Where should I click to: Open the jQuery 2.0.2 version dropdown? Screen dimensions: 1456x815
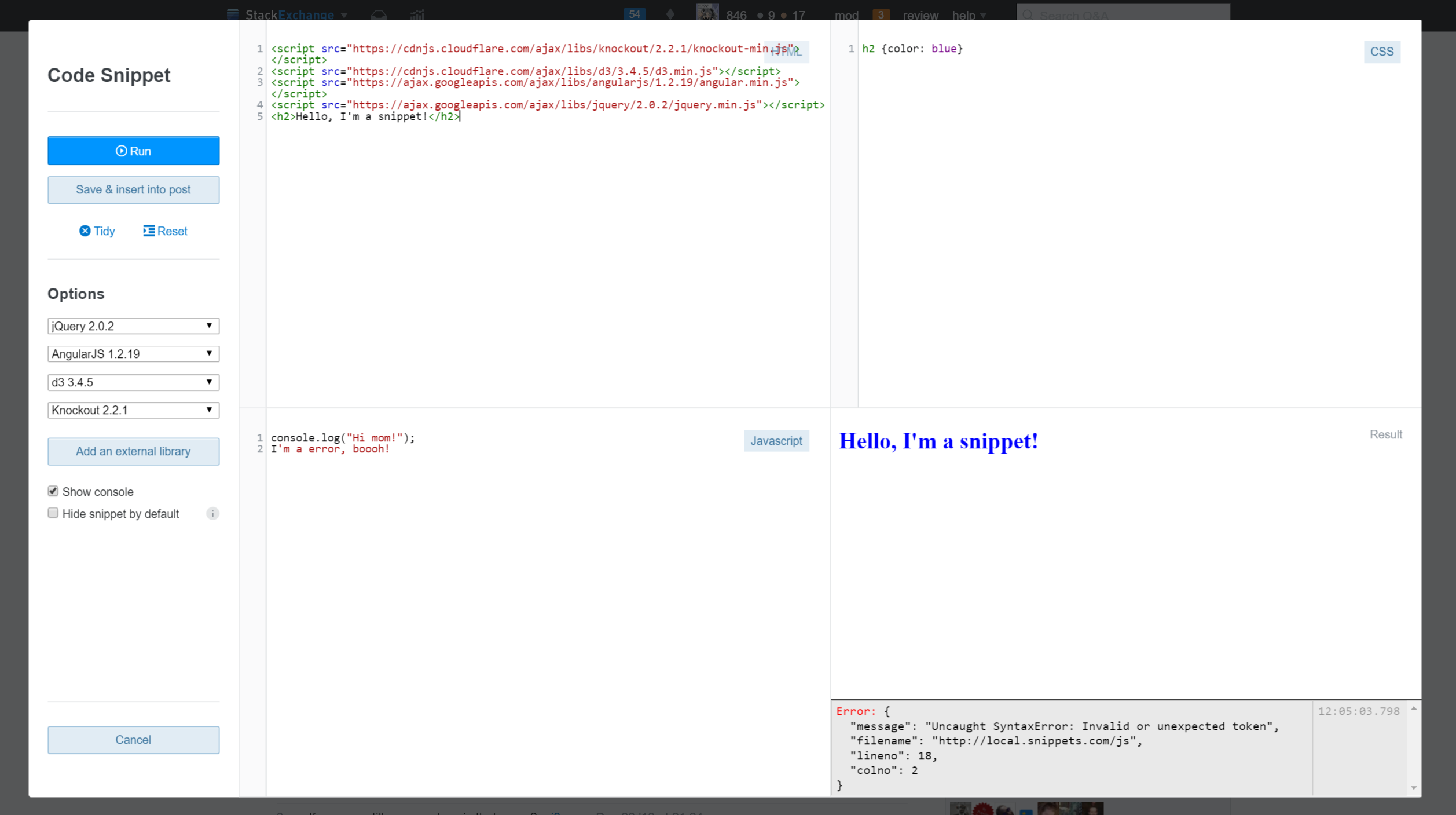133,326
